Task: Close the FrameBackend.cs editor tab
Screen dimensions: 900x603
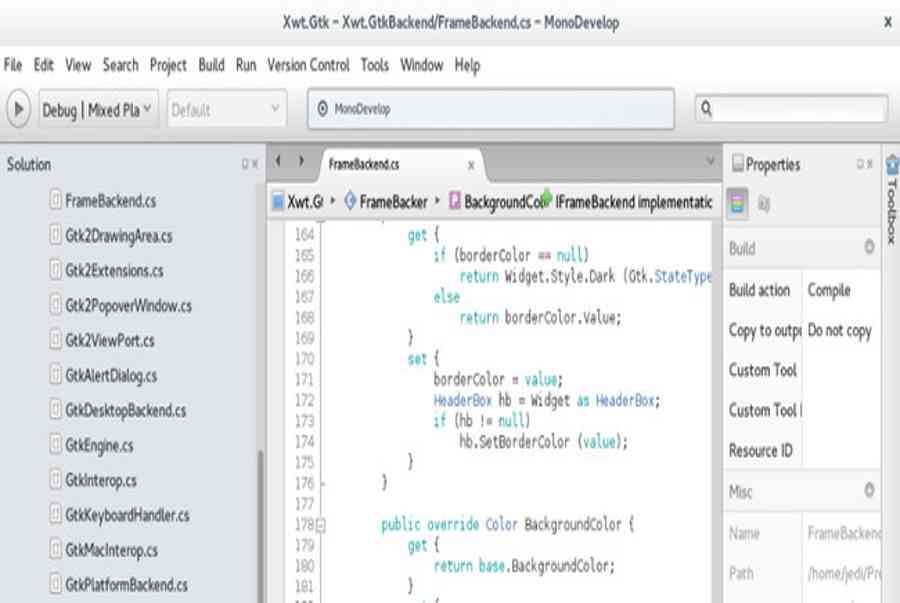Action: click(x=471, y=165)
